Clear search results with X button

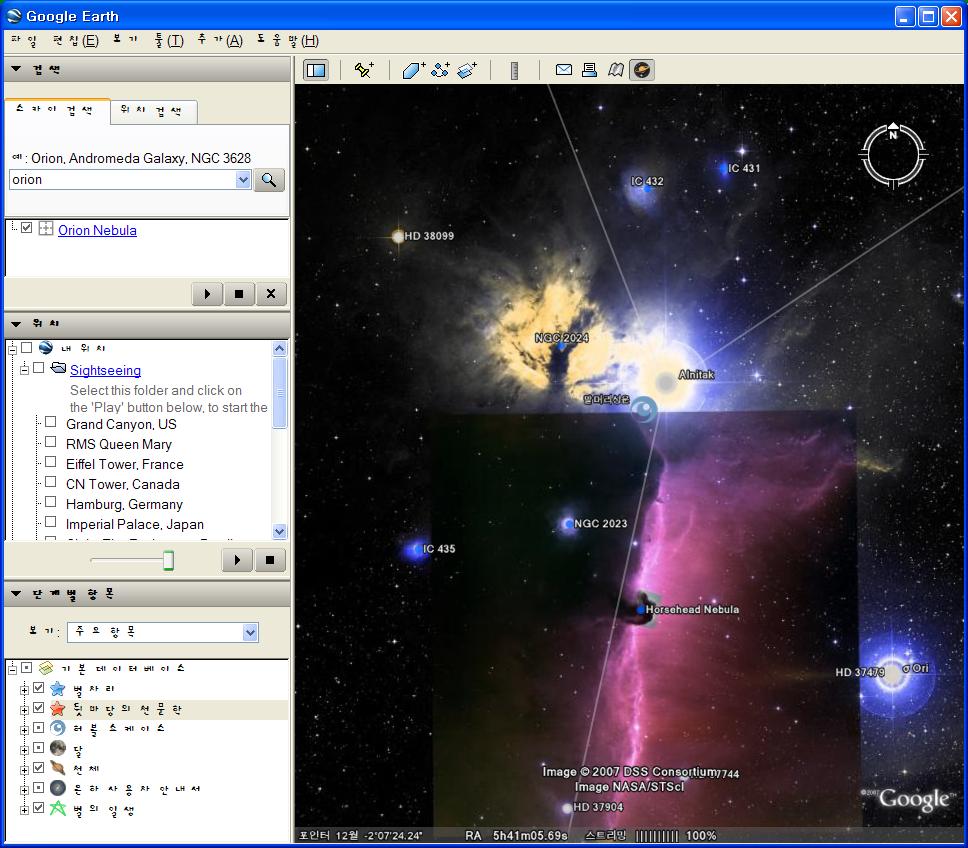[x=271, y=294]
